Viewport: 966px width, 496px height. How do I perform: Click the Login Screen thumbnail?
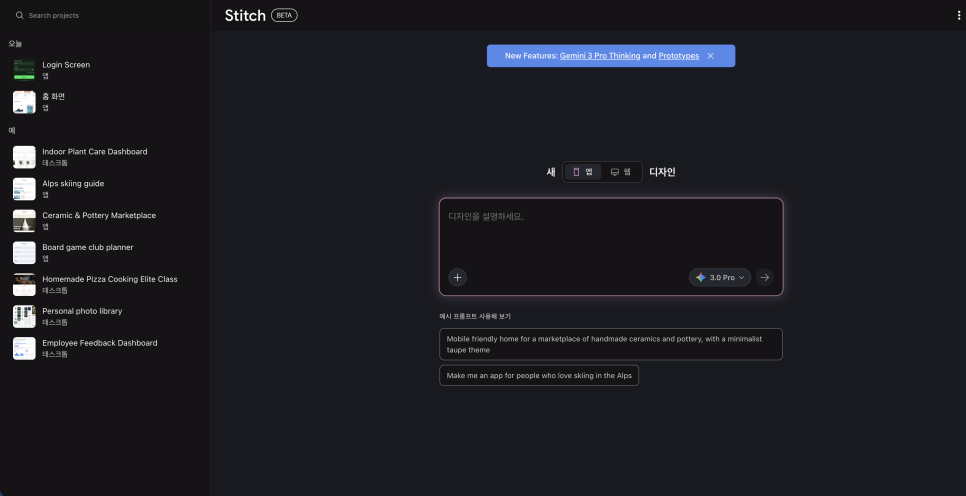(25, 70)
